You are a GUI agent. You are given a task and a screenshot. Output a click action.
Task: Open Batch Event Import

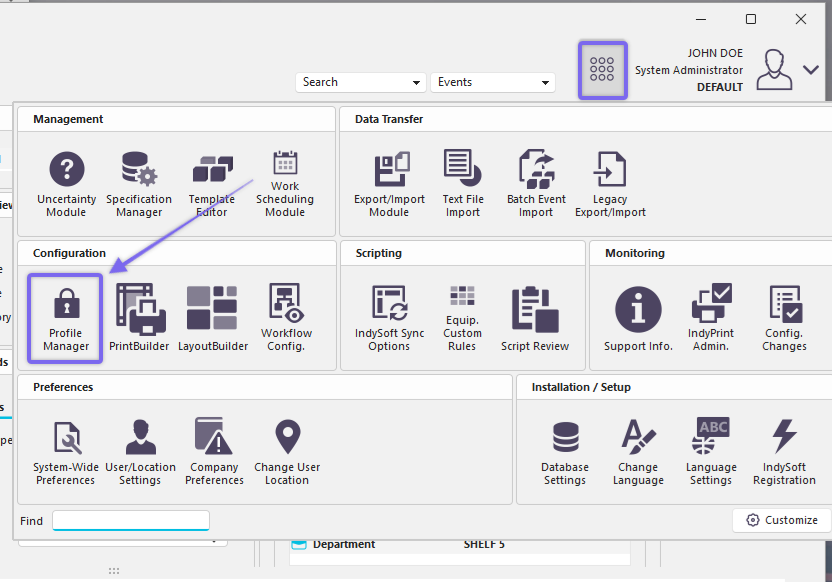point(536,183)
